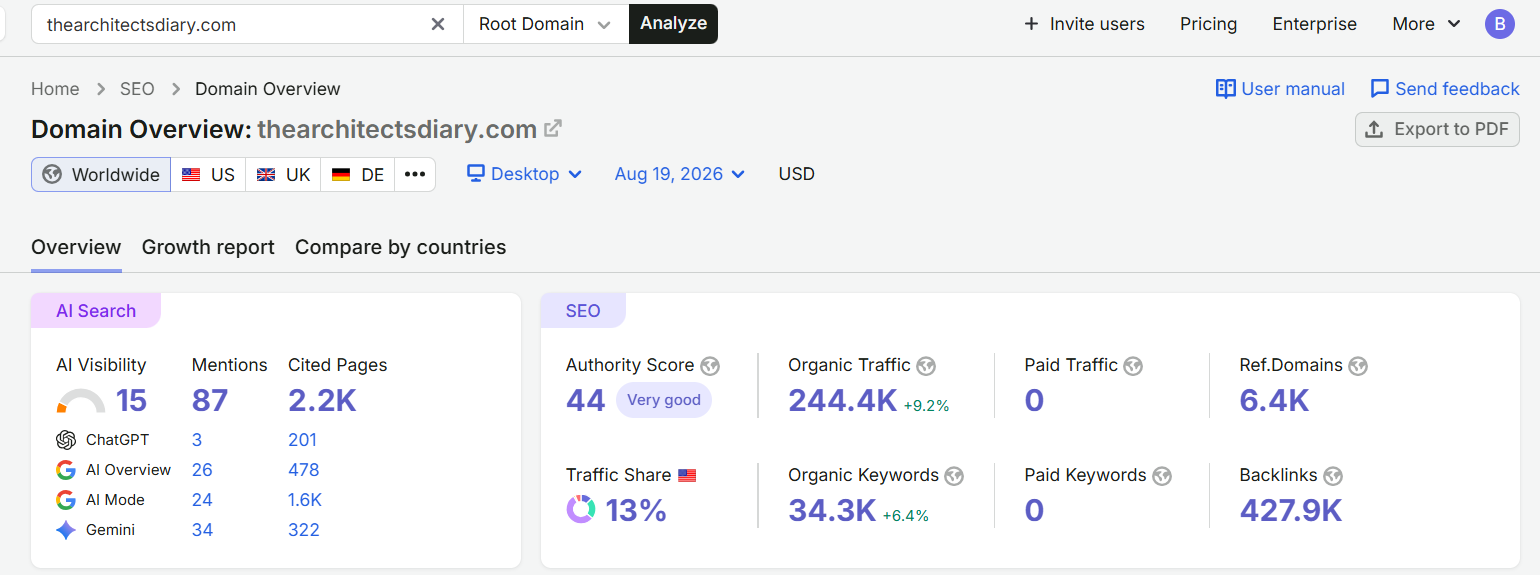Click AI Overview cited pages 478
Screen dimensions: 1540x575
tap(304, 470)
